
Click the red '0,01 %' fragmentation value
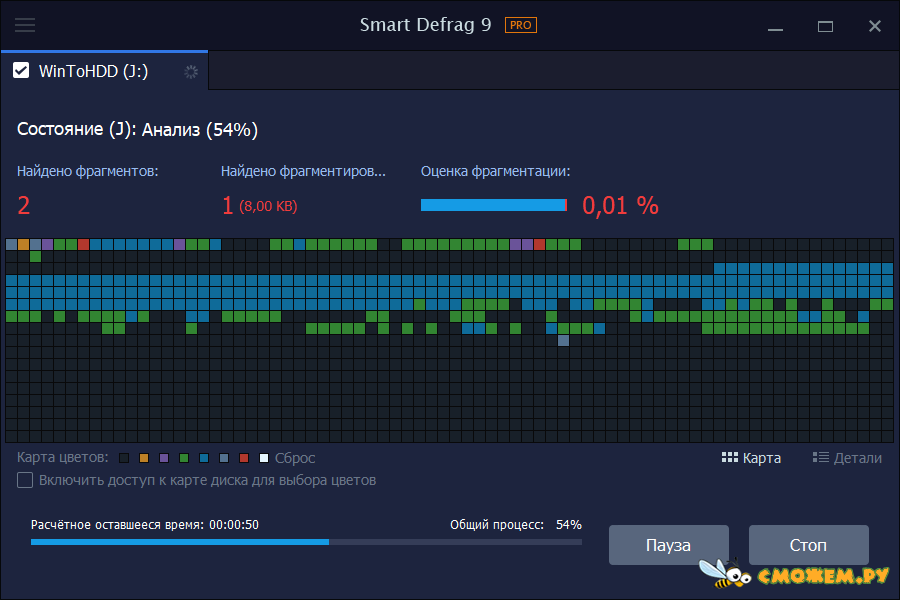point(620,205)
